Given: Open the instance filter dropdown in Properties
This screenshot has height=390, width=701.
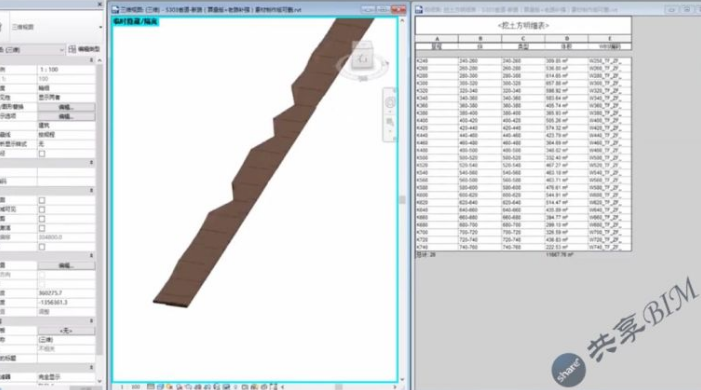Looking at the screenshot, I should tap(62, 50).
